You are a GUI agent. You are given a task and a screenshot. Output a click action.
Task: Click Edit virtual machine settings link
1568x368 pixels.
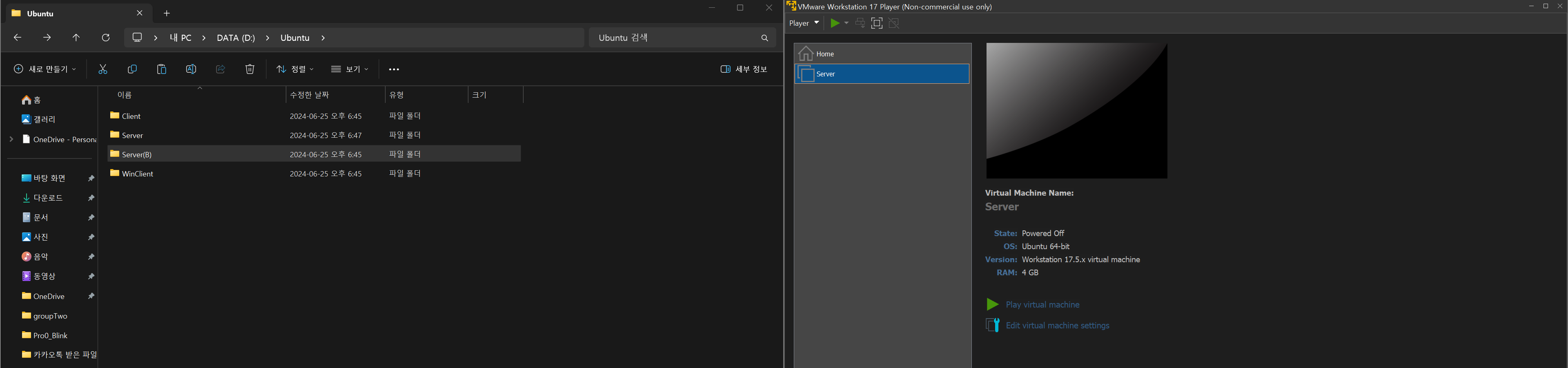point(1057,326)
